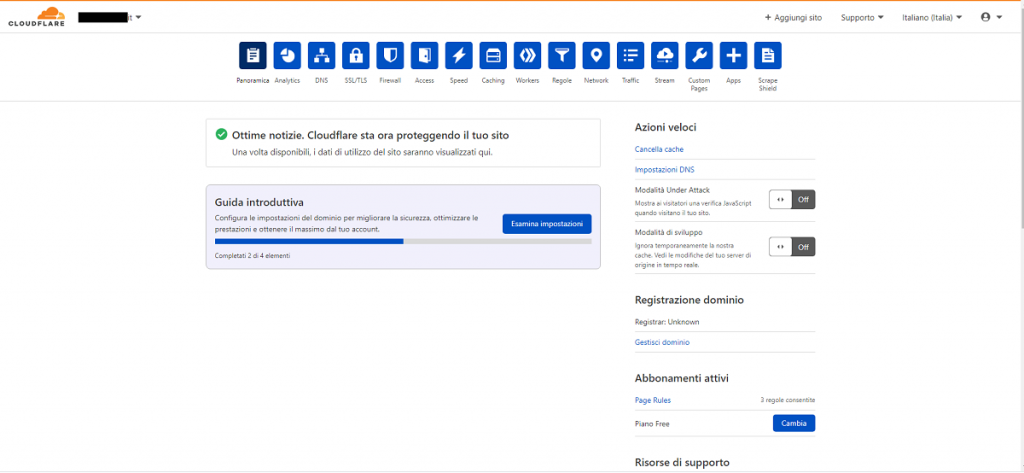Image resolution: width=1024 pixels, height=473 pixels.
Task: Click the Cambia plan button
Action: pos(794,423)
